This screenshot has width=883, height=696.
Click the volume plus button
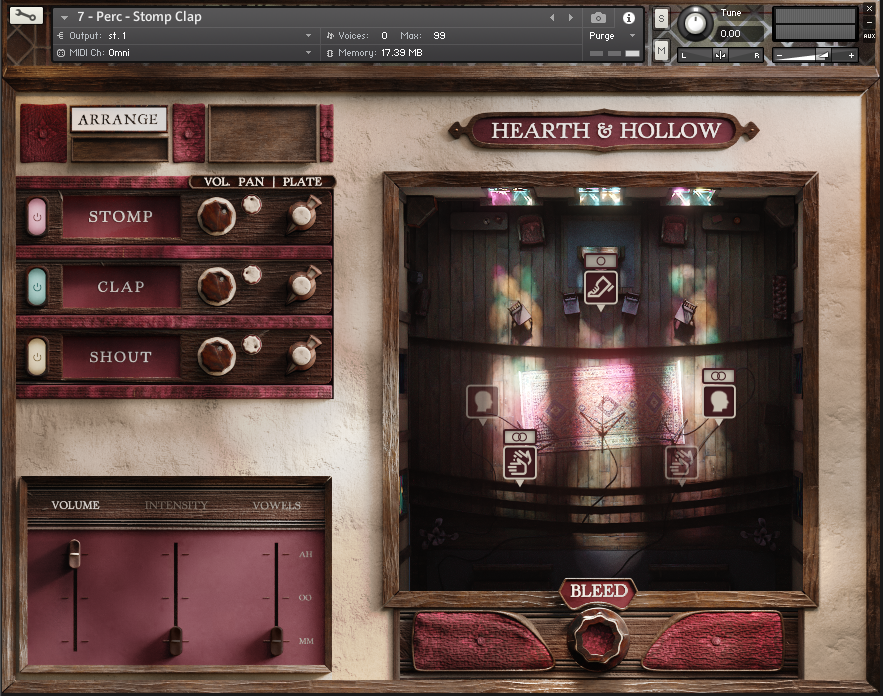(x=851, y=55)
